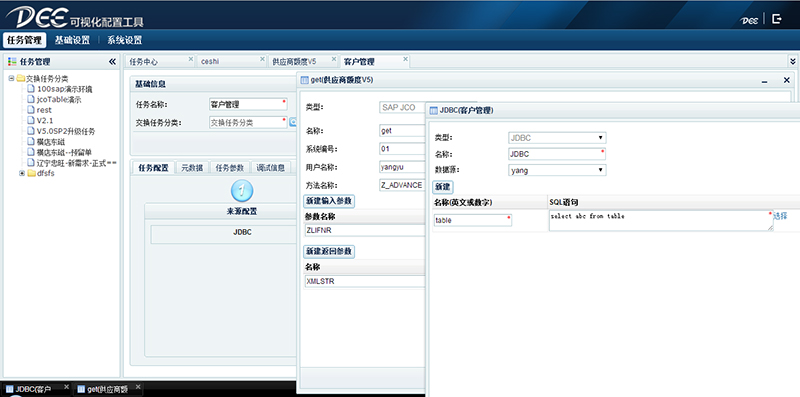Open the JDBC 类型 dropdown
This screenshot has height=397, width=800.
coord(601,138)
